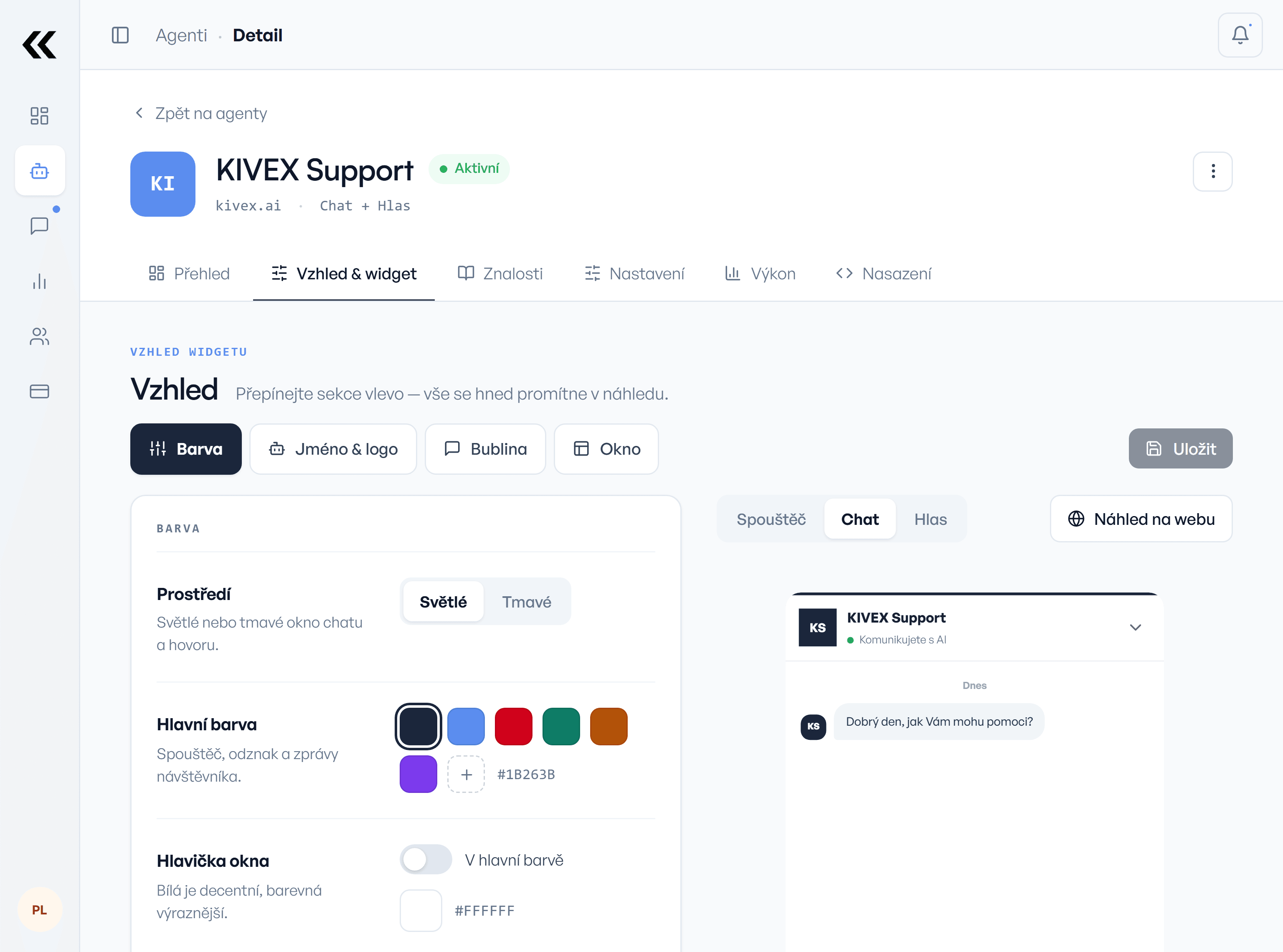Open the billing card icon in sidebar
The image size is (1283, 952).
[x=39, y=391]
